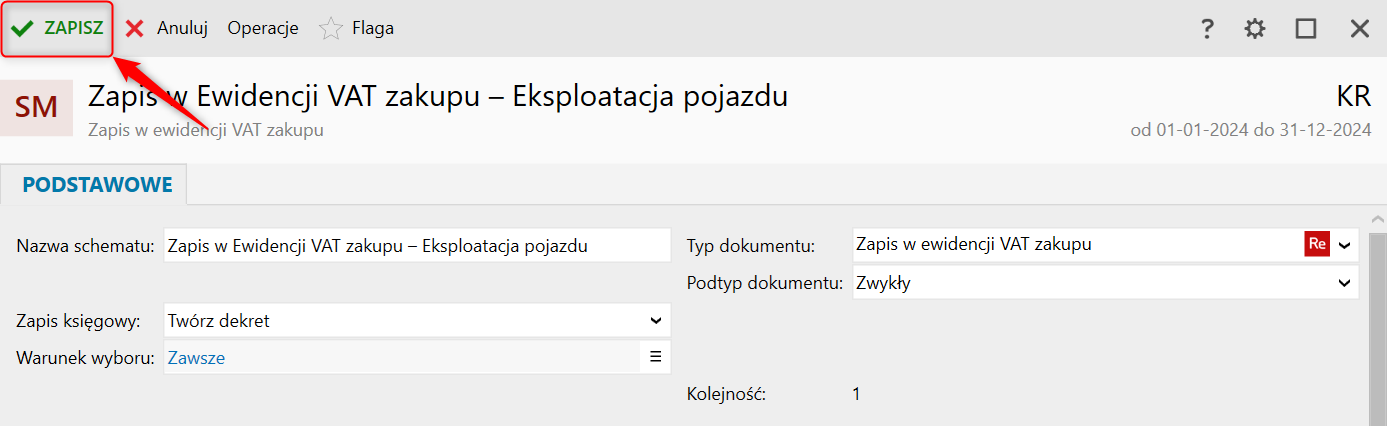
Task: Open the Operacje menu
Action: tap(263, 28)
